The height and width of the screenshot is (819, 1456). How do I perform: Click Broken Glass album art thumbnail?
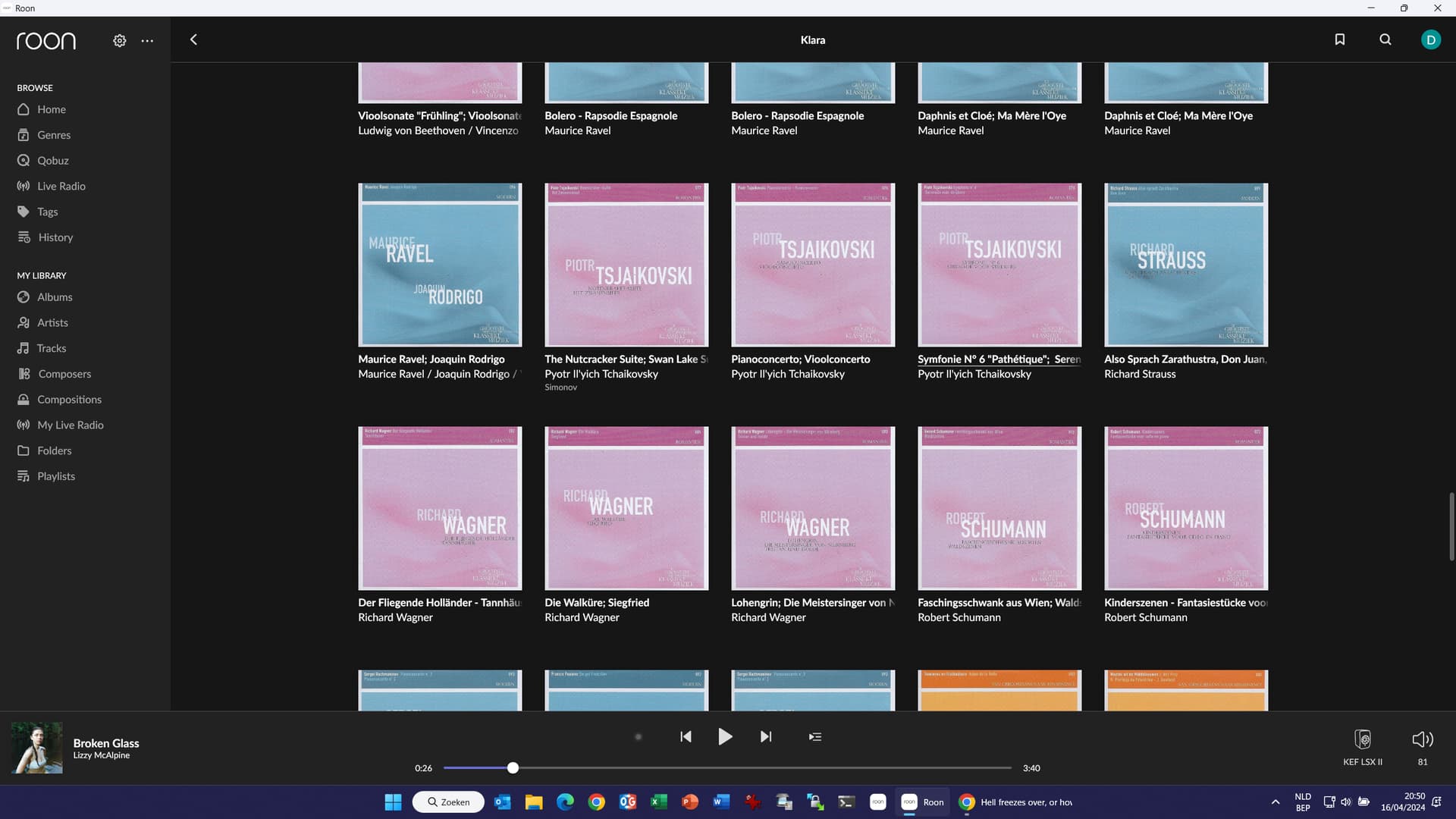click(x=36, y=748)
